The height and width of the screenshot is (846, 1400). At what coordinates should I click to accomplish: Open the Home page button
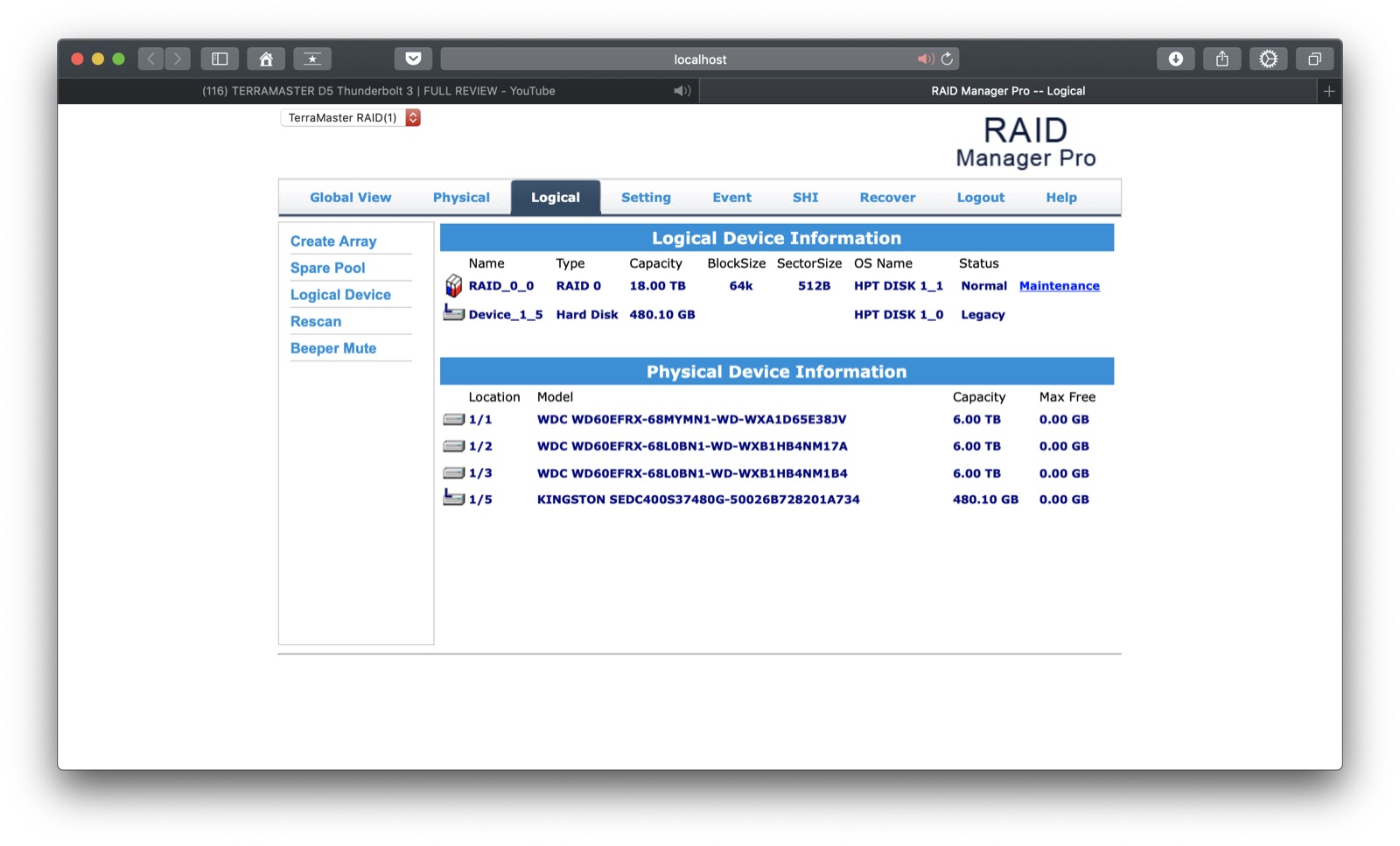(266, 59)
